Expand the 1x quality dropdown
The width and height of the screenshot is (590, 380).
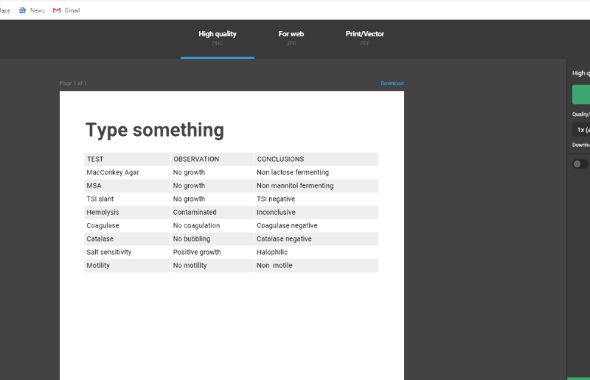(581, 130)
